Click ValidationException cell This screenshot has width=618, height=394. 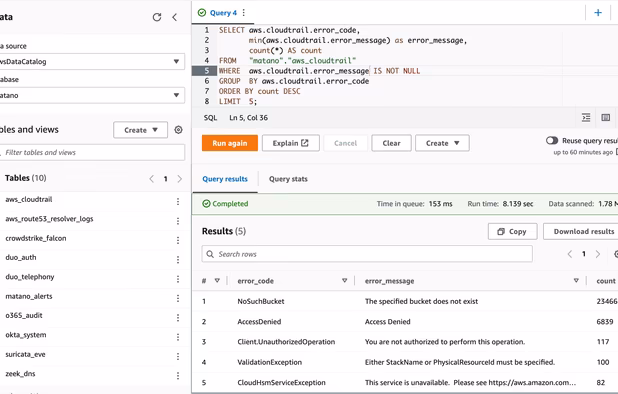point(270,362)
